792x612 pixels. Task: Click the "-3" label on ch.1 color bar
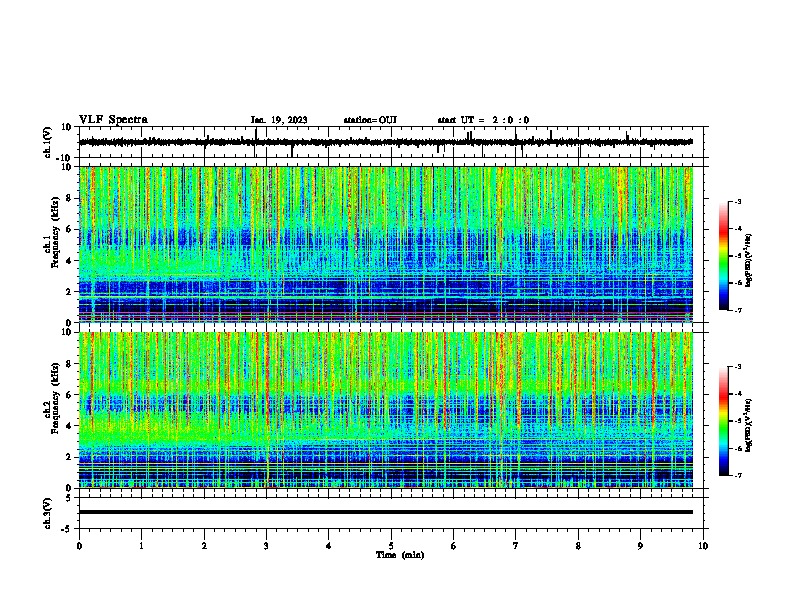pyautogui.click(x=738, y=202)
